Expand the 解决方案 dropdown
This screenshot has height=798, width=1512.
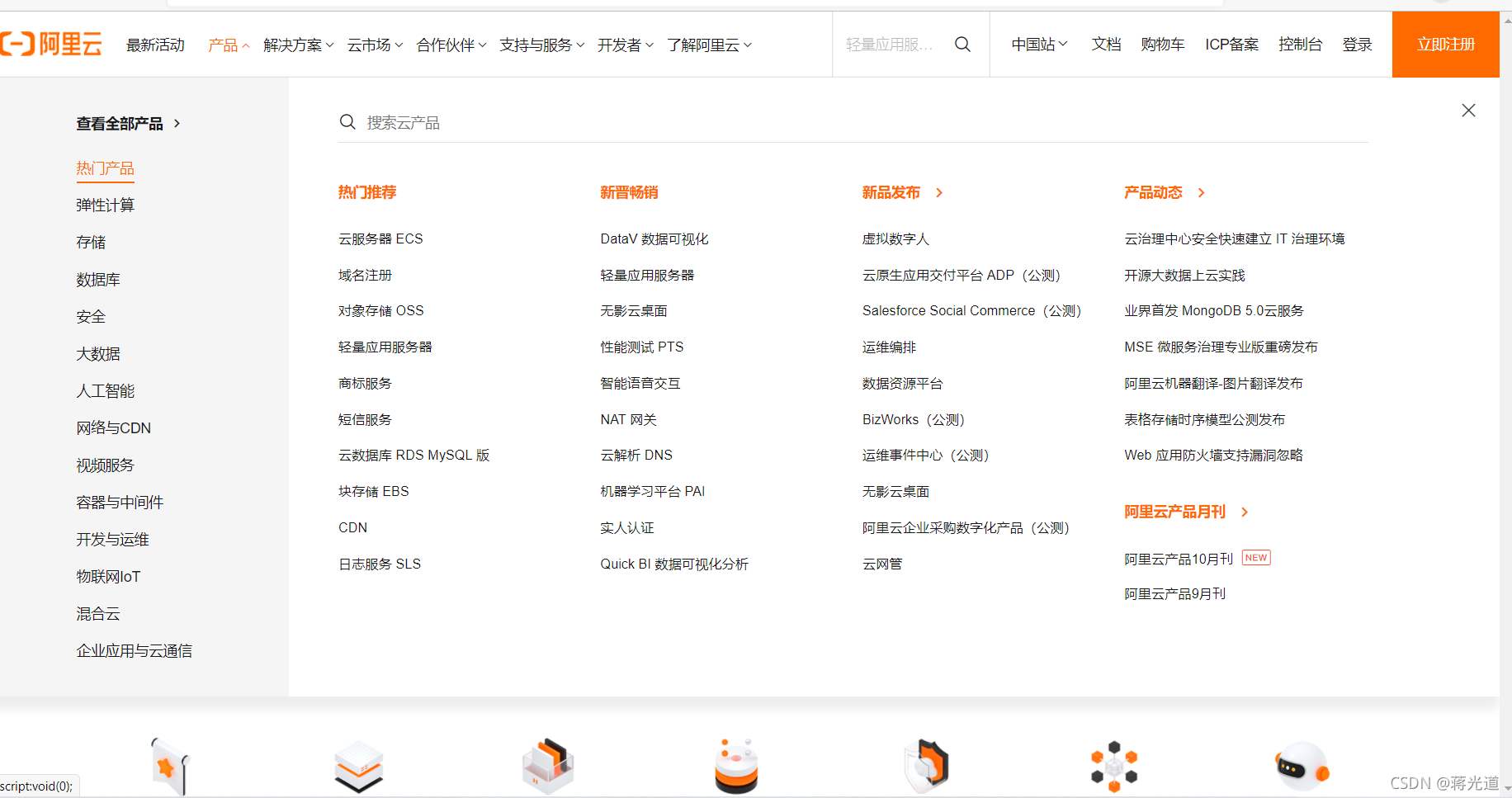(x=299, y=45)
